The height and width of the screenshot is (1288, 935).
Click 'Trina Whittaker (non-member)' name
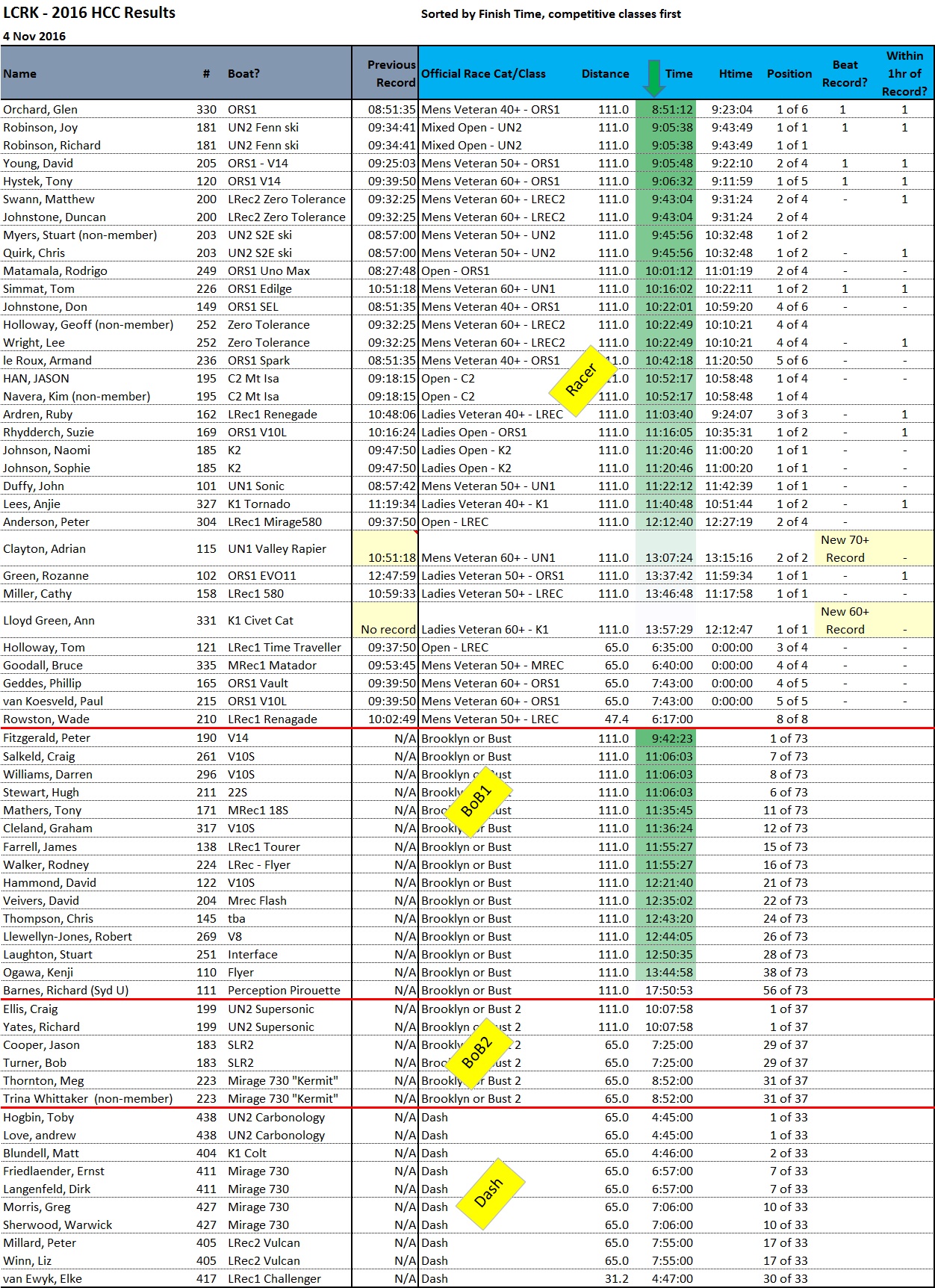coord(87,1098)
